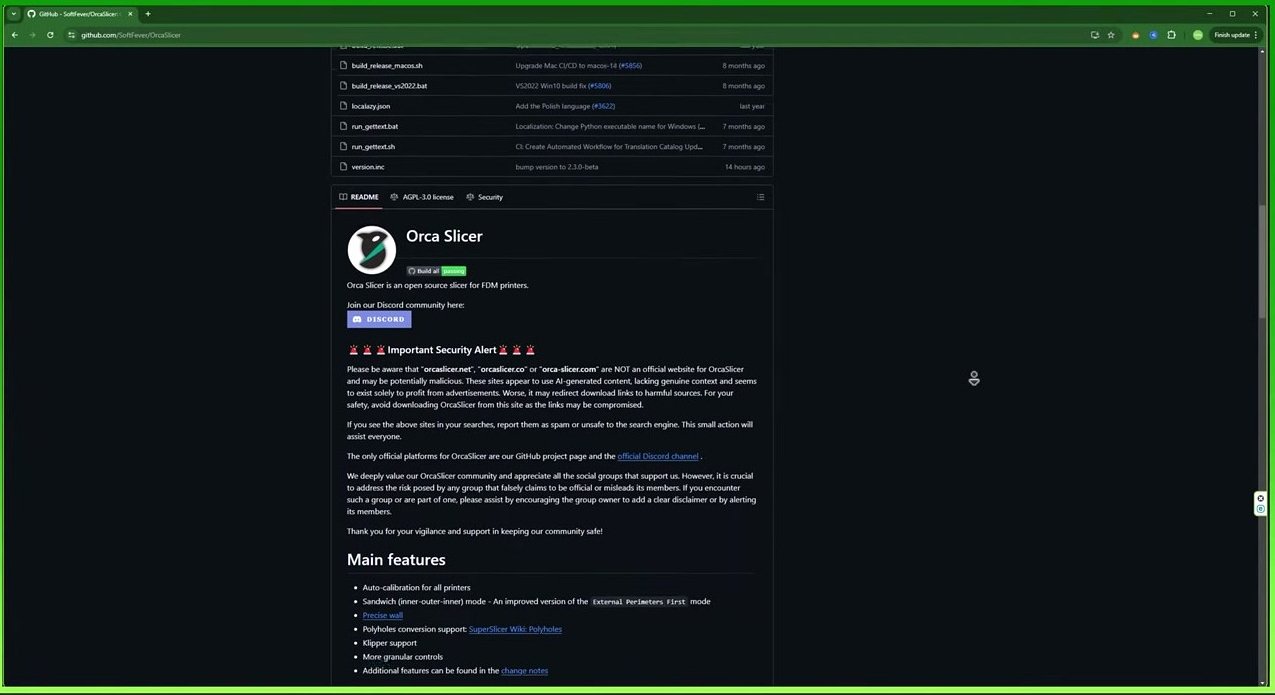Click the install app icon in address bar
Screen dimensions: 1275x695
[x=1095, y=35]
